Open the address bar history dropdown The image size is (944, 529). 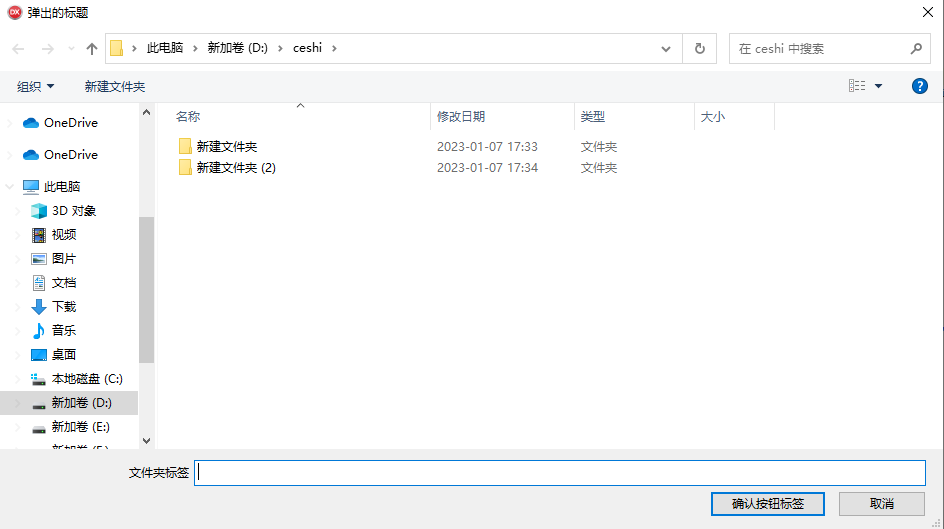click(x=666, y=49)
